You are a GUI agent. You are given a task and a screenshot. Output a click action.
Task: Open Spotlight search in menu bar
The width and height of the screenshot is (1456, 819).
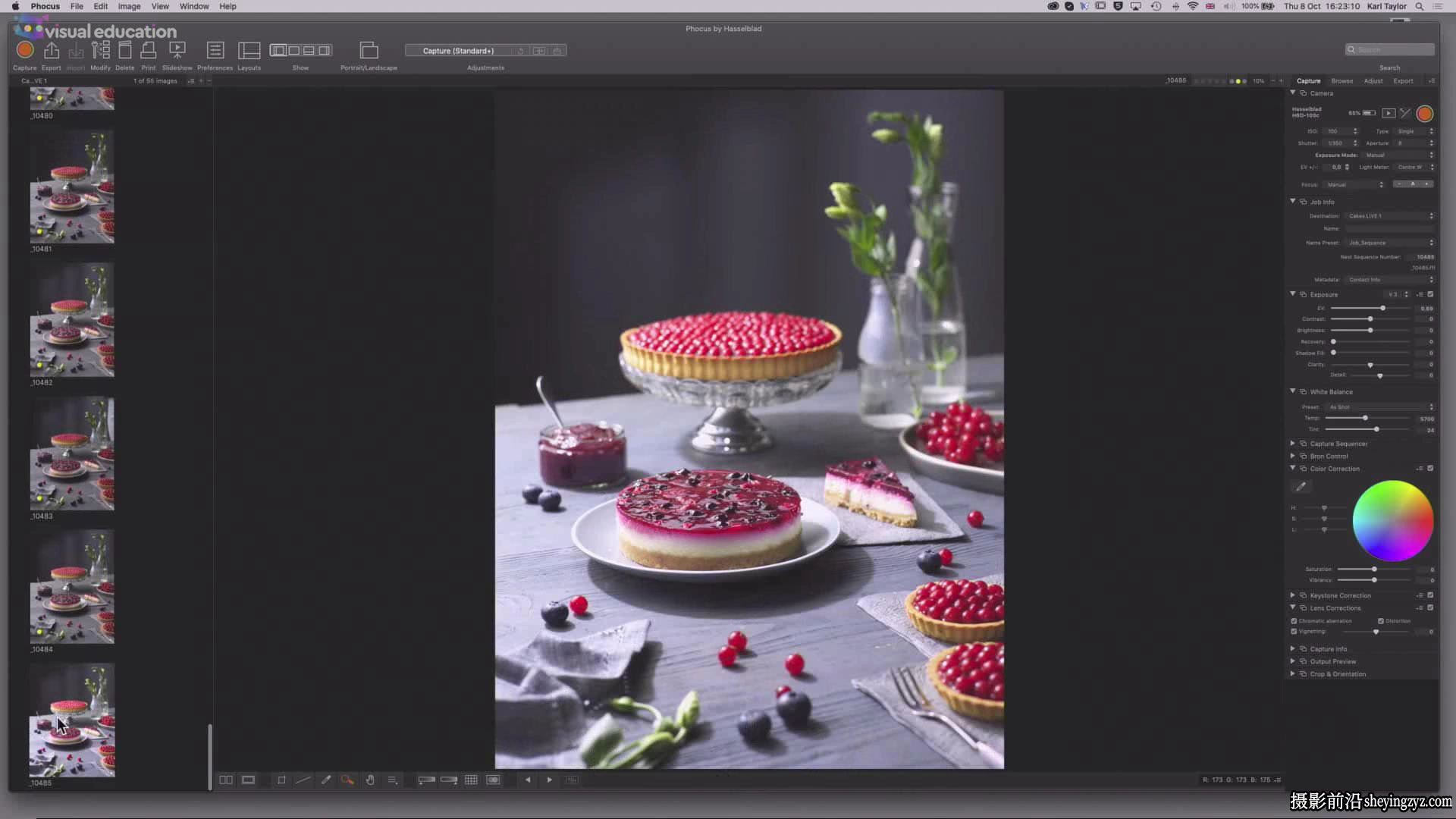(1419, 6)
